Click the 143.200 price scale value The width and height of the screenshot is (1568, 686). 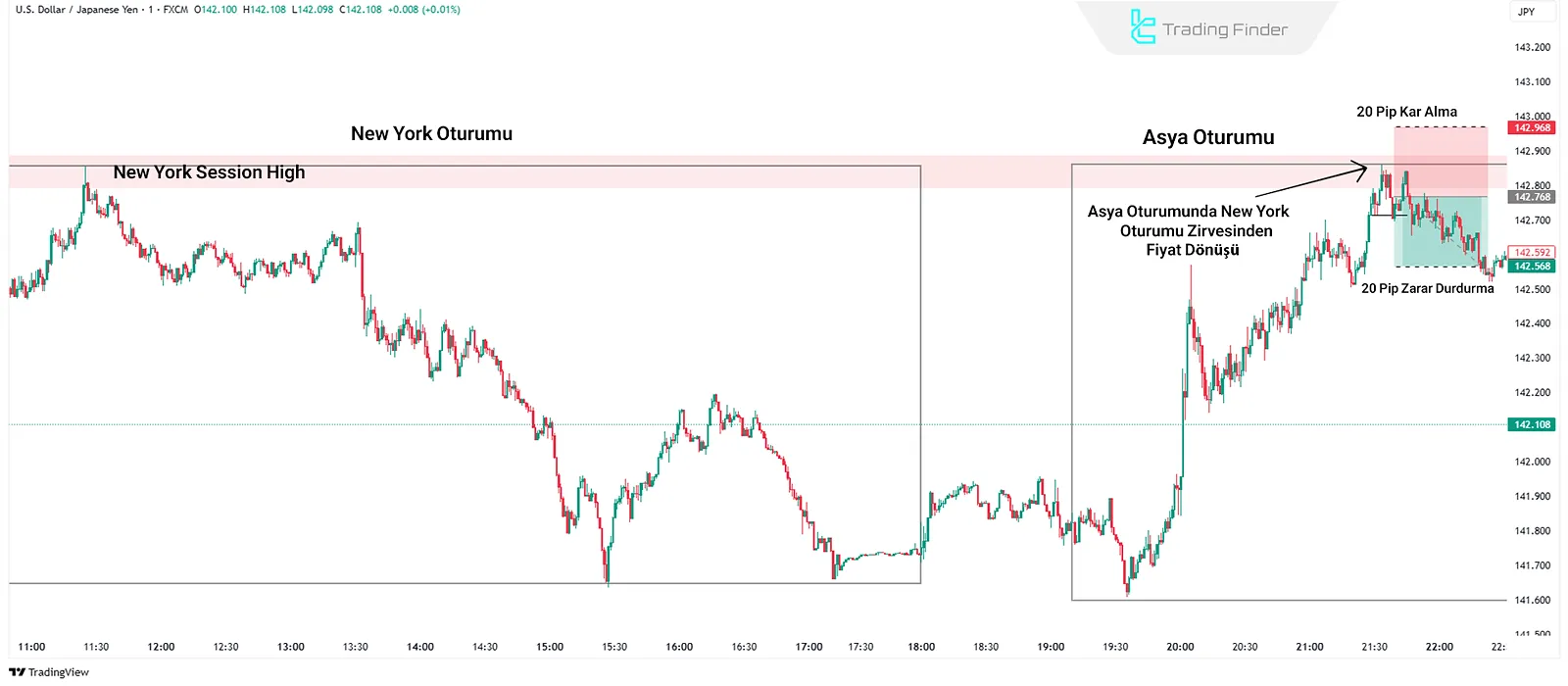(x=1532, y=47)
